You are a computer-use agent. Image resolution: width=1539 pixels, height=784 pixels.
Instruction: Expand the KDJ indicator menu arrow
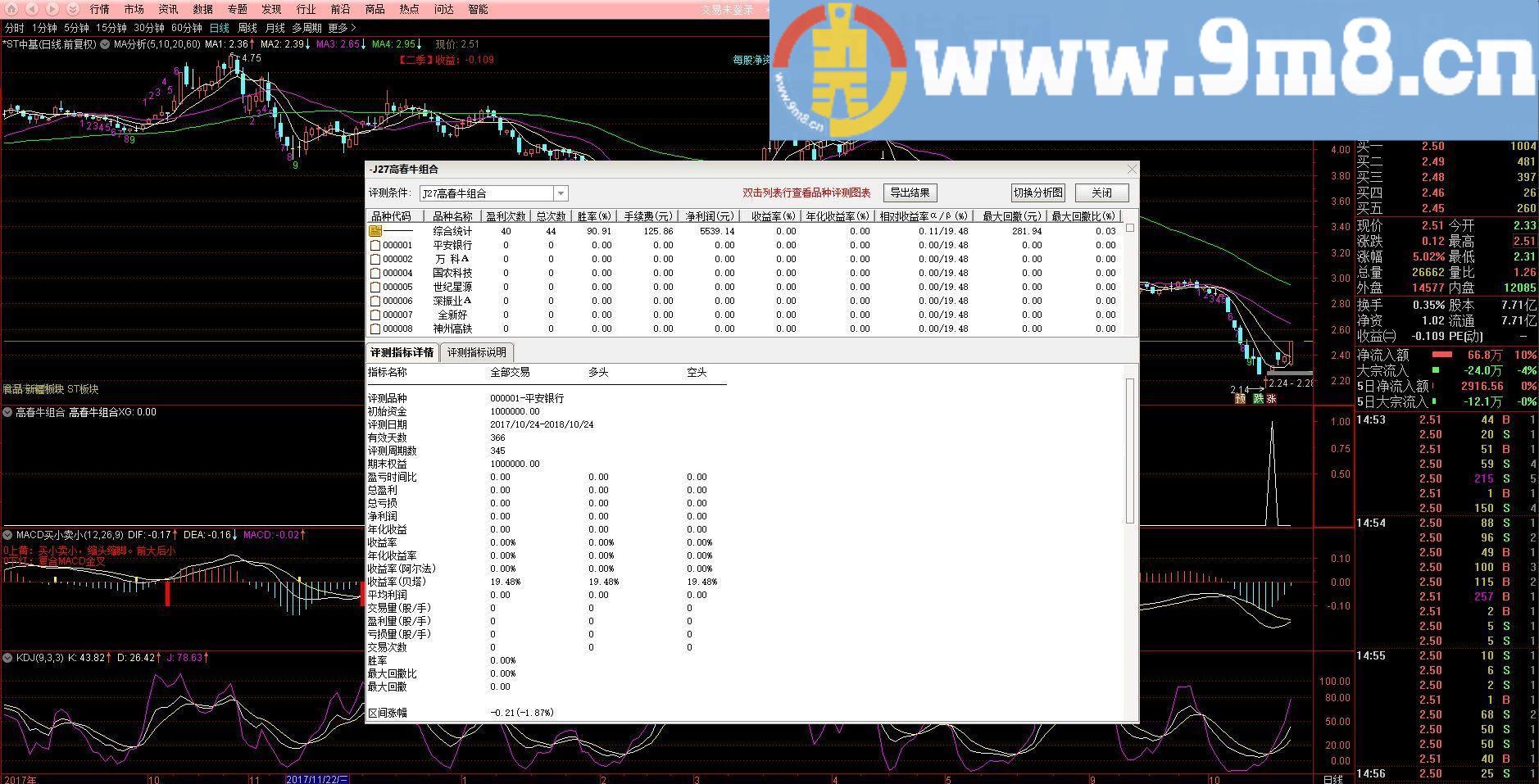[x=7, y=657]
